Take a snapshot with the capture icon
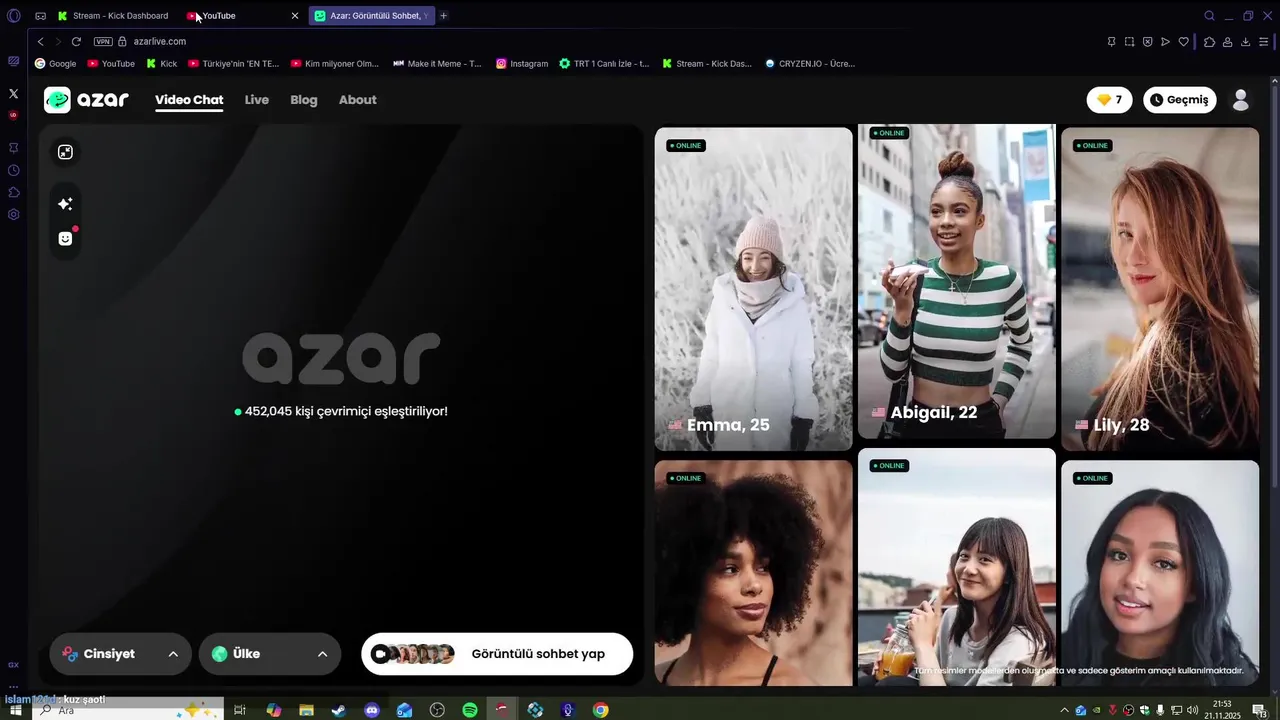The height and width of the screenshot is (720, 1280). pos(1129,42)
